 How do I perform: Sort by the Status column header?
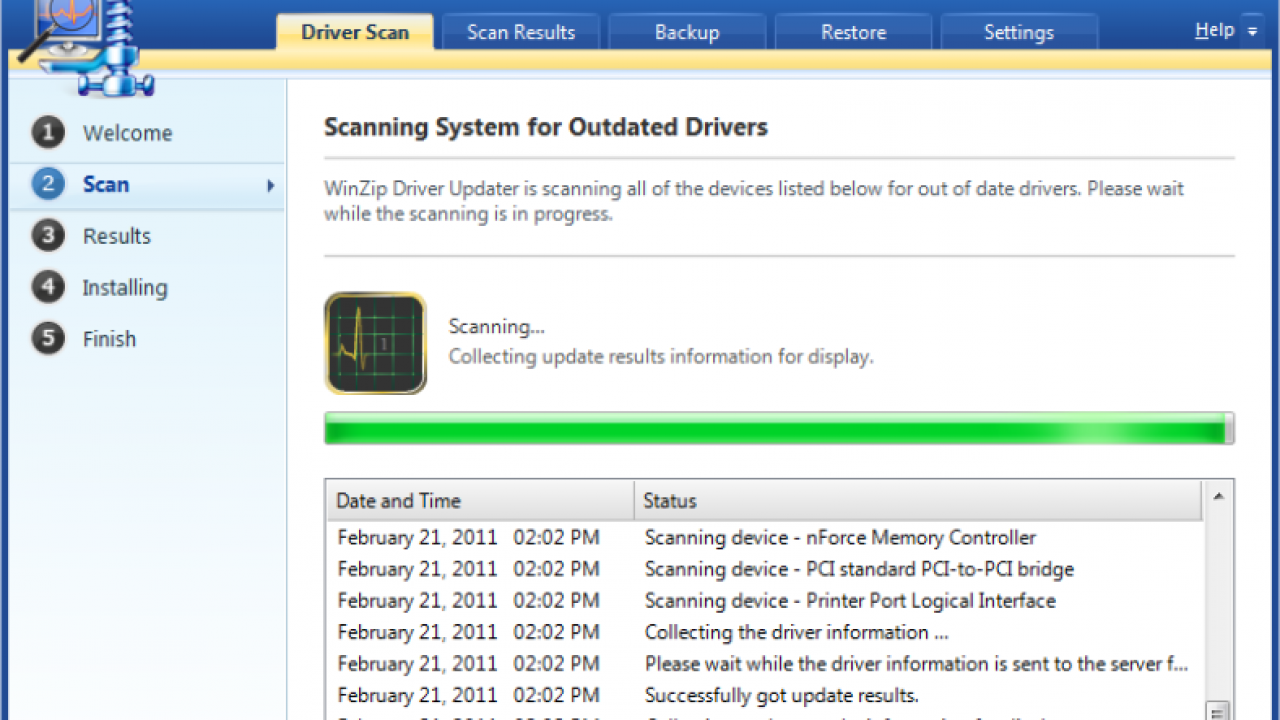point(918,501)
